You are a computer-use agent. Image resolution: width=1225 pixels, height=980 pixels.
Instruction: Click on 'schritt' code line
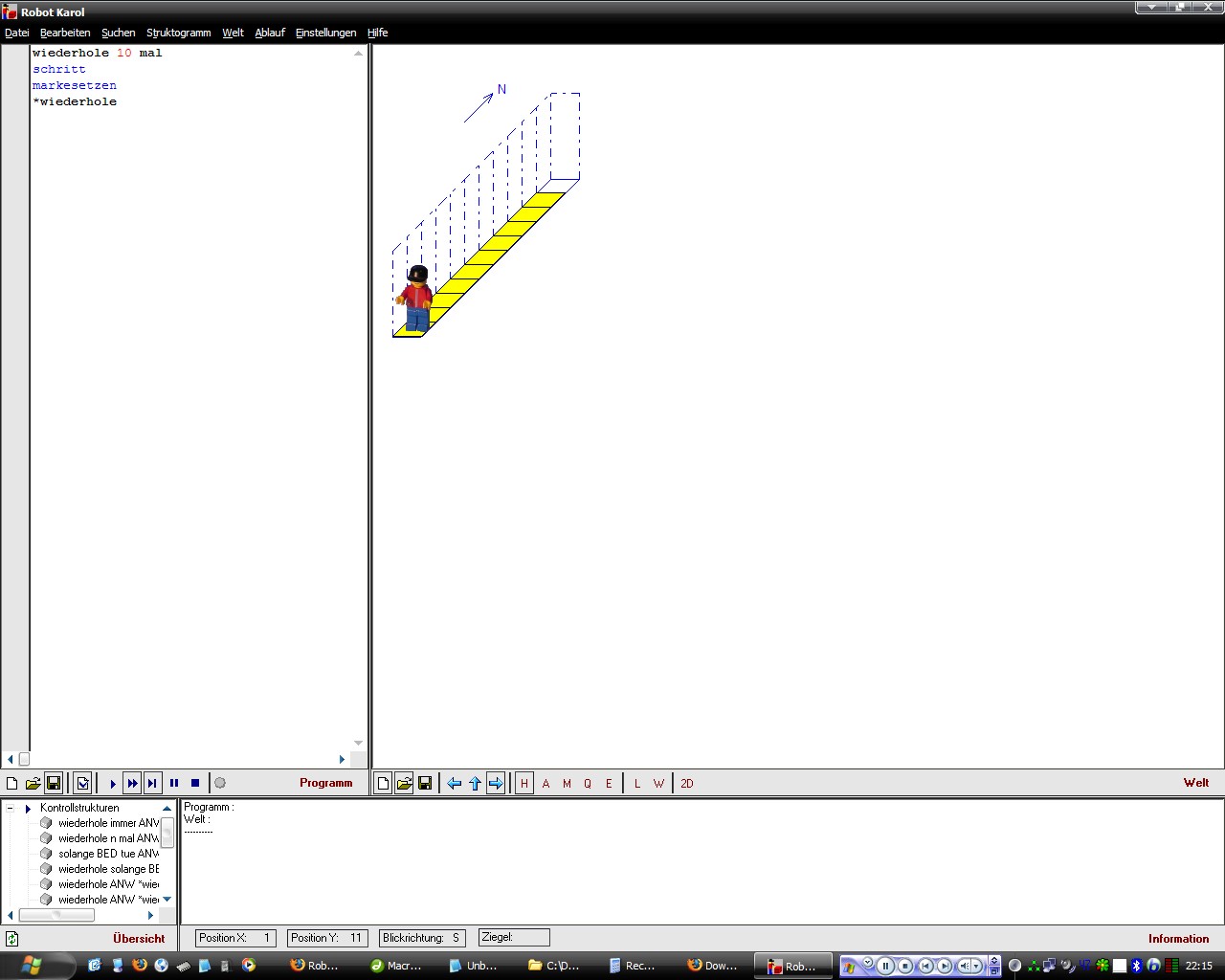[59, 69]
